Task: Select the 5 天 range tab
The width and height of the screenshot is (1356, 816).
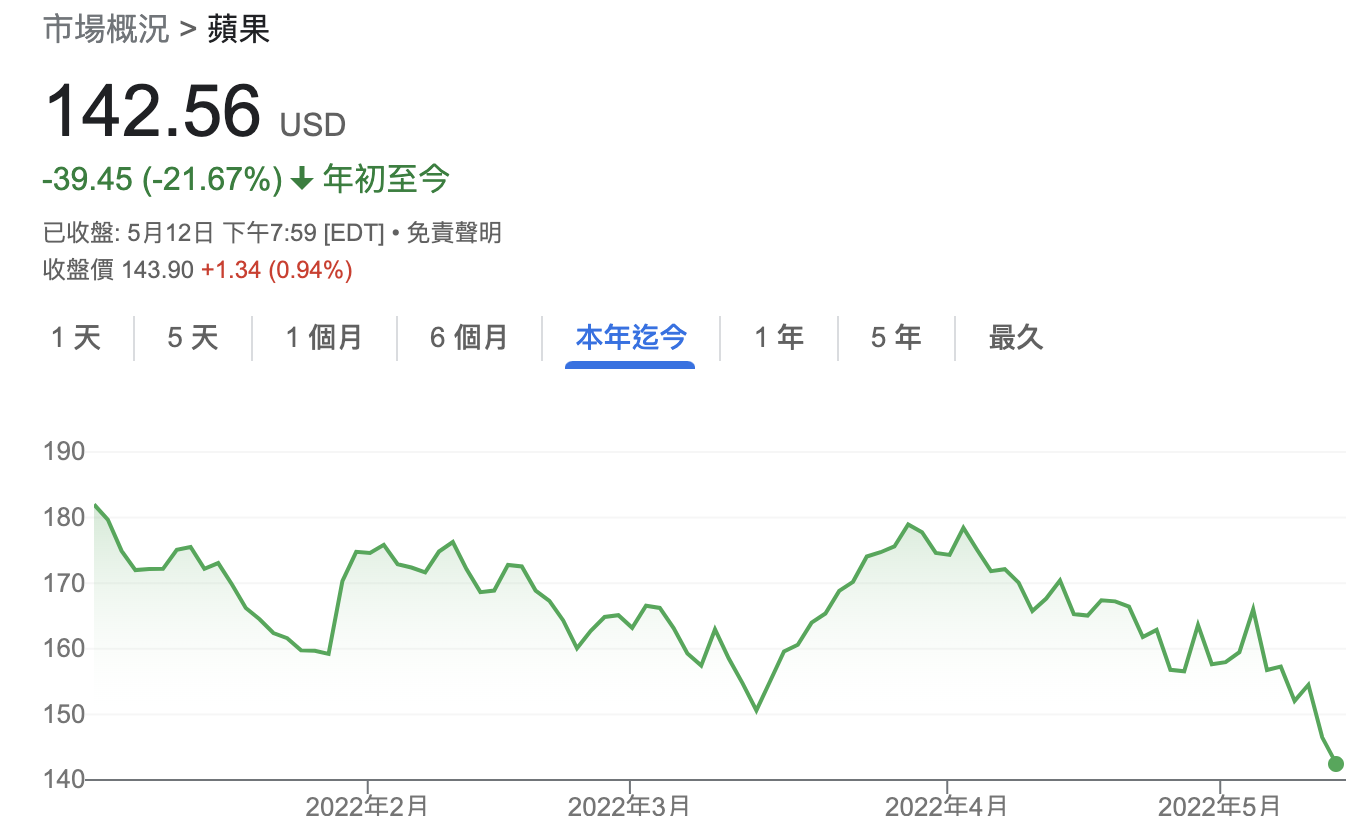Action: coord(193,338)
